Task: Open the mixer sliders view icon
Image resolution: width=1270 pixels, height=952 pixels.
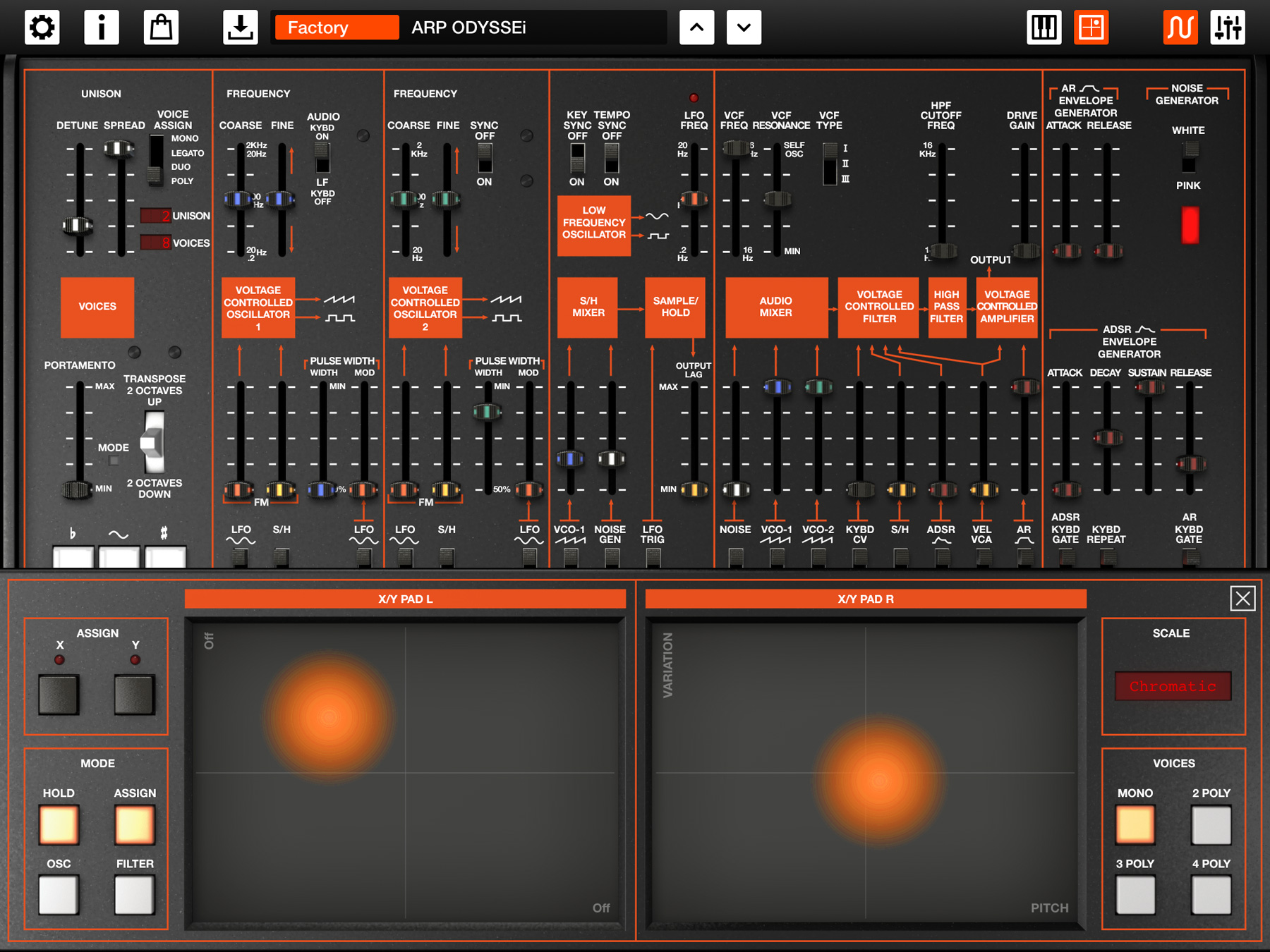Action: click(x=1228, y=27)
